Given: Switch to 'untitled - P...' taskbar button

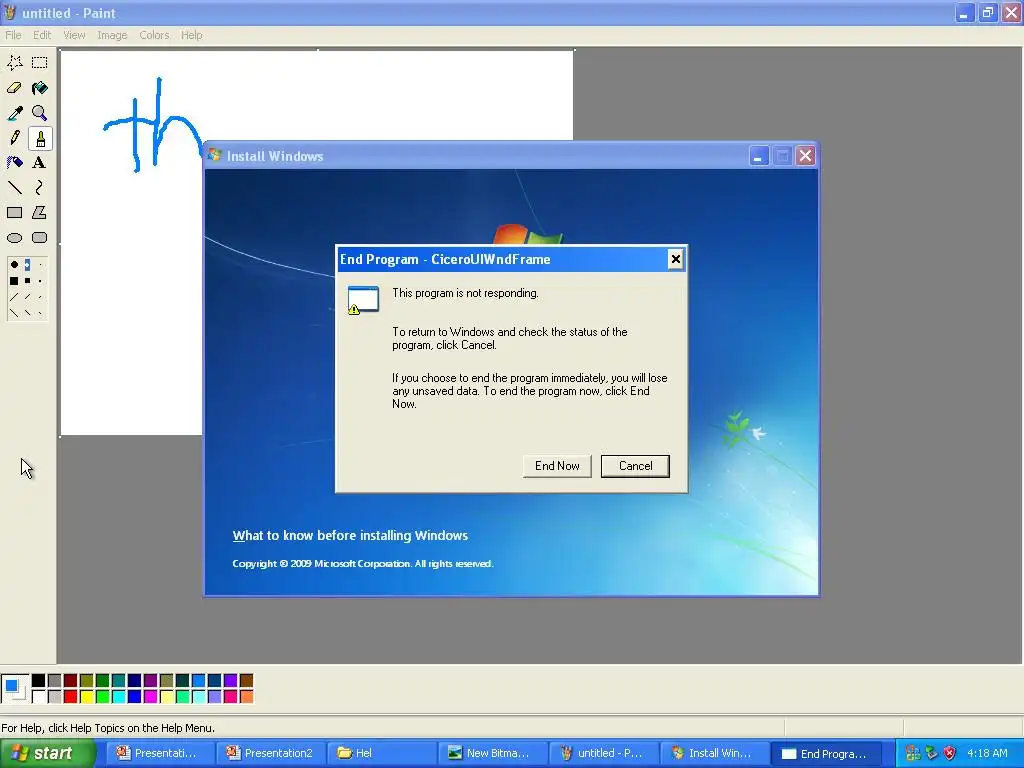Looking at the screenshot, I should pos(603,754).
